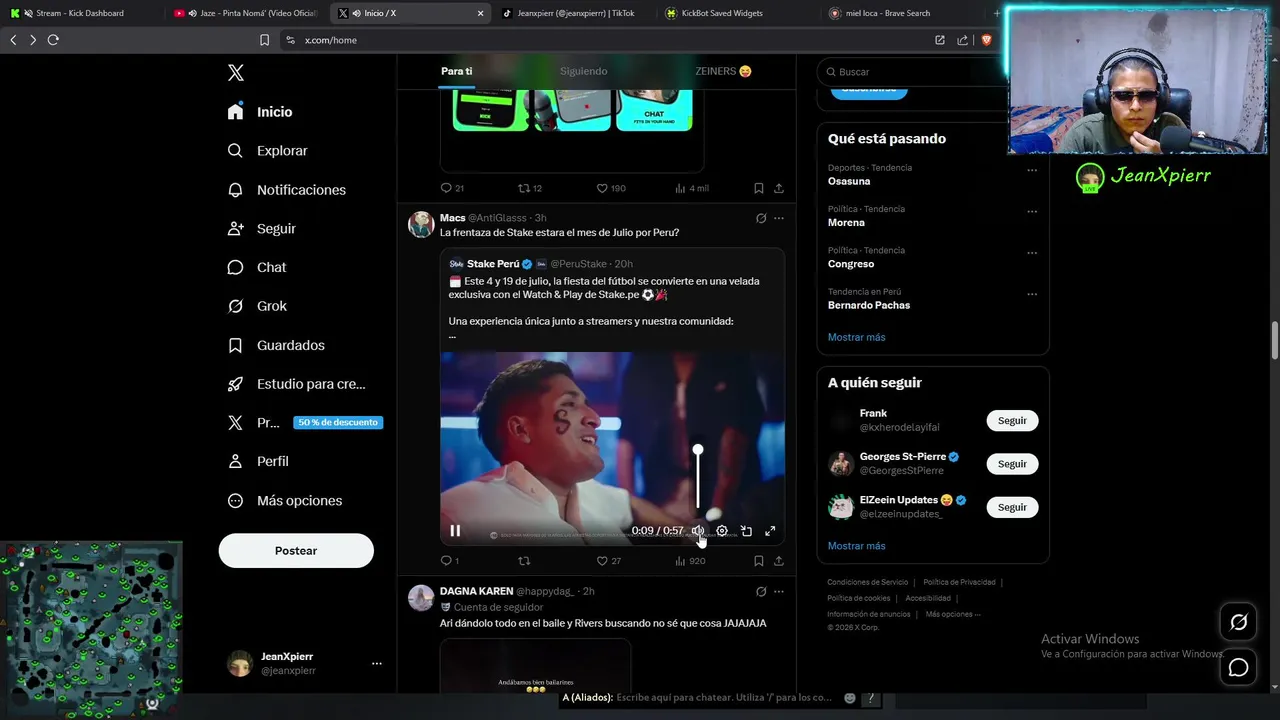Switch to ZEINERS tab
Screen dimensions: 1280x720
coord(723,71)
